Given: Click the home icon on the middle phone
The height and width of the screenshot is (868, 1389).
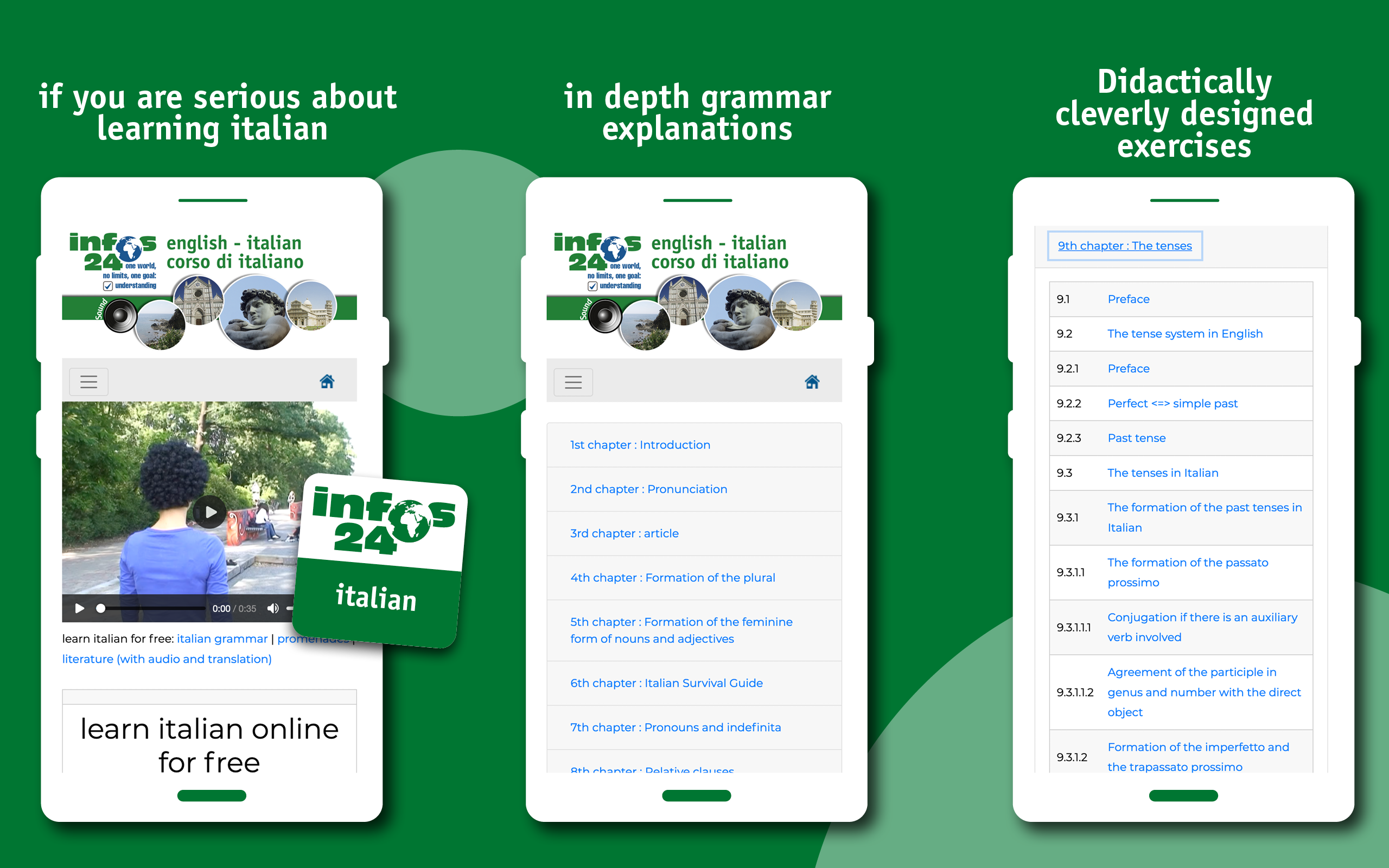Looking at the screenshot, I should click(x=813, y=381).
